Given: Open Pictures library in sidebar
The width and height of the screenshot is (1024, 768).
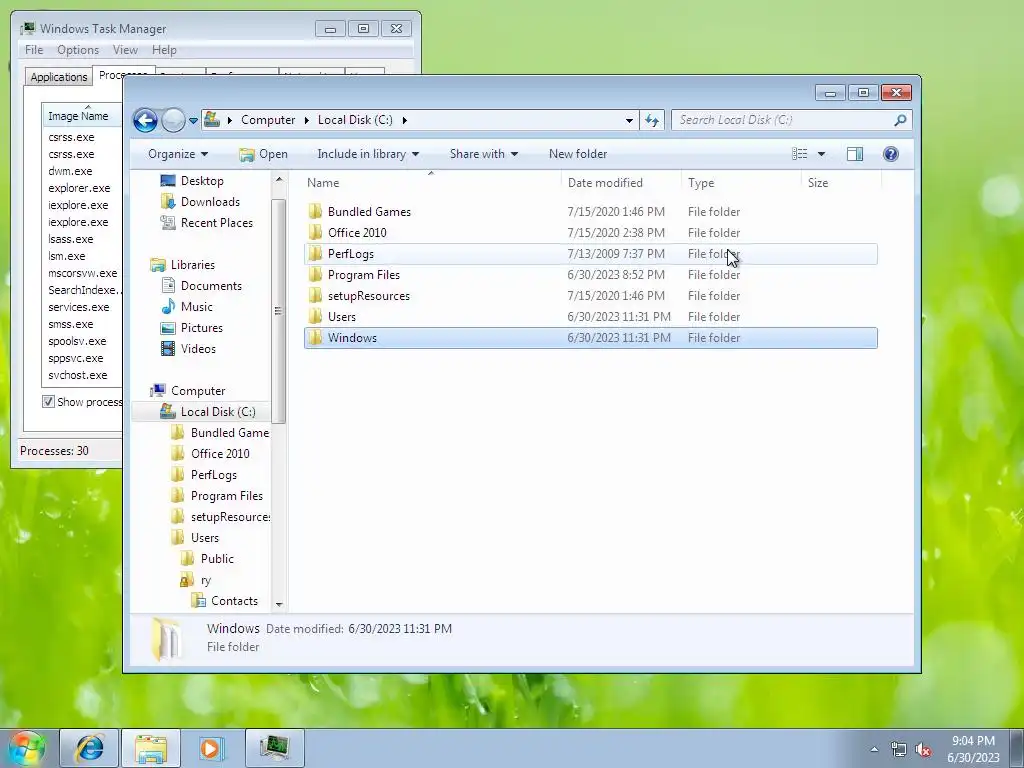Looking at the screenshot, I should coord(202,328).
